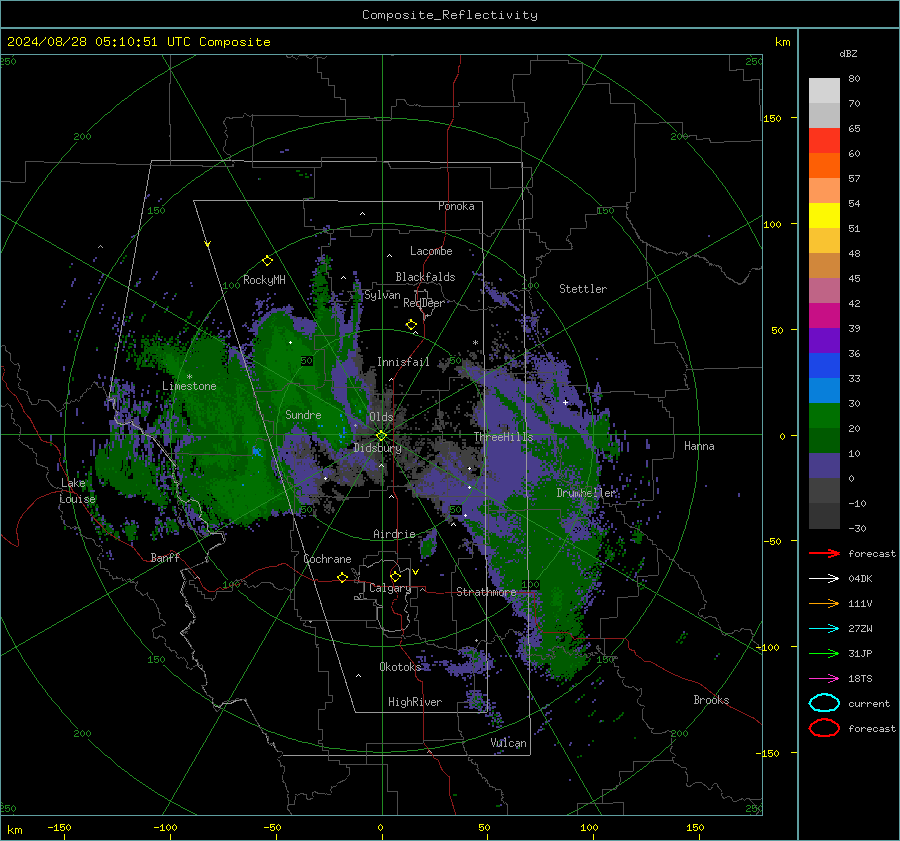This screenshot has width=900, height=841.
Task: Click the Ponoka map label
Action: (x=456, y=206)
